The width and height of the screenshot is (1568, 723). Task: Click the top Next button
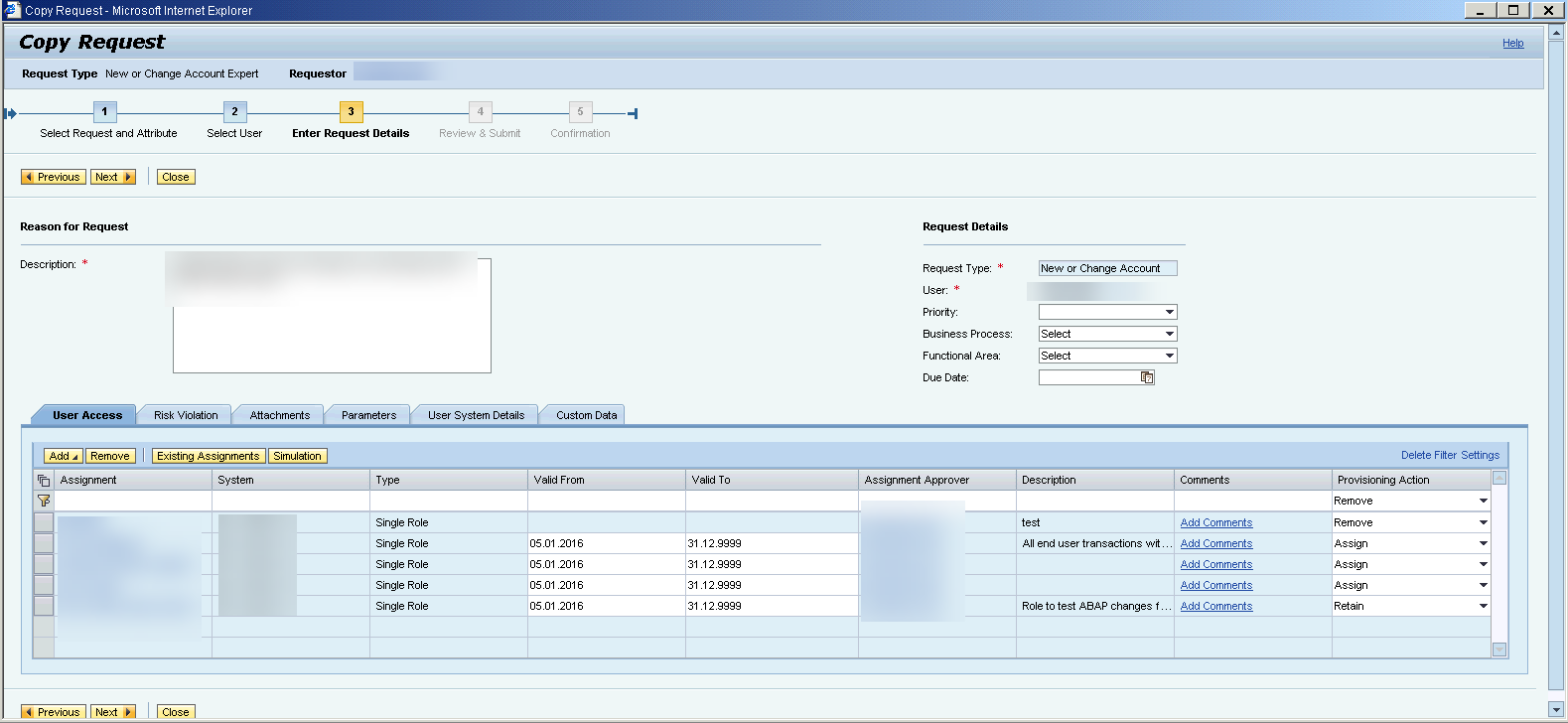(x=113, y=177)
